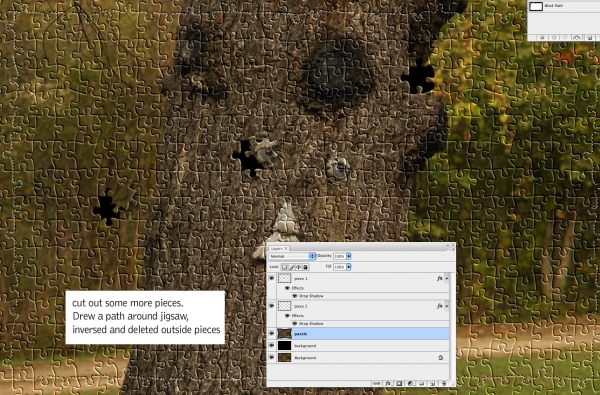Click the locked Background layer thumbnail
The height and width of the screenshot is (395, 600).
[x=284, y=357]
